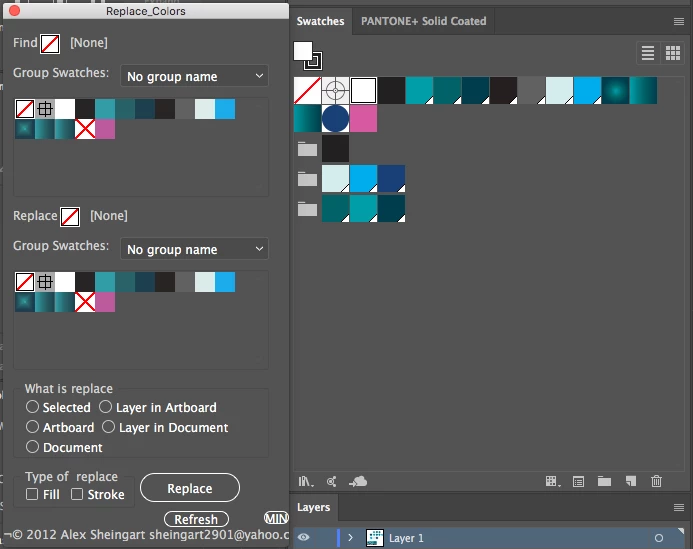This screenshot has width=693, height=549.
Task: Pick the pink swatch in Replace list
Action: tap(105, 302)
